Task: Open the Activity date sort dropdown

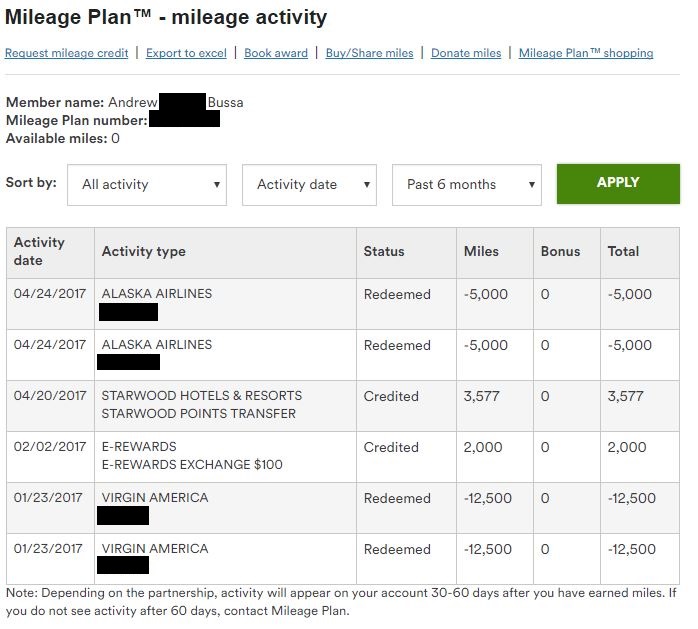Action: point(309,185)
